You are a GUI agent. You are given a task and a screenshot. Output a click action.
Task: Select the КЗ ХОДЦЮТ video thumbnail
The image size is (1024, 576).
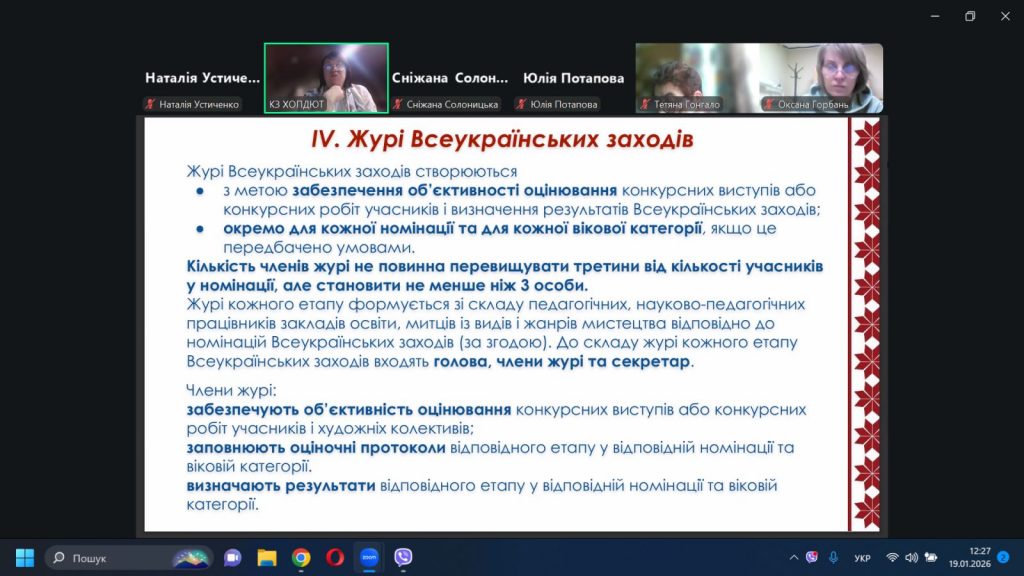pos(326,78)
